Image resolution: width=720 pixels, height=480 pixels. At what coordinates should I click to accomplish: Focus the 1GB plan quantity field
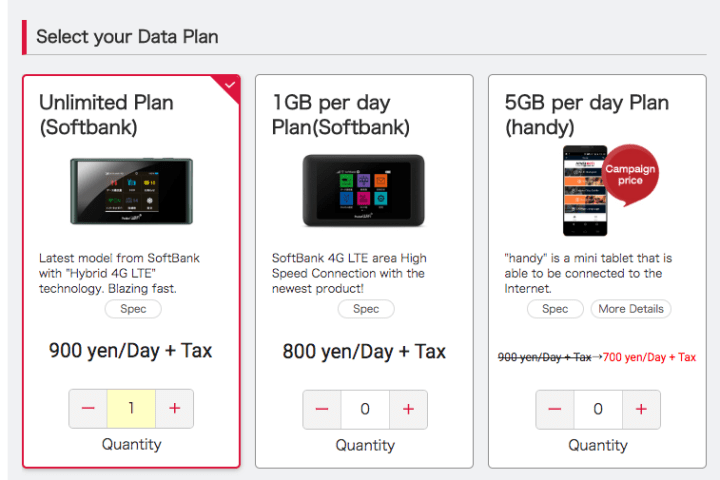pos(364,409)
